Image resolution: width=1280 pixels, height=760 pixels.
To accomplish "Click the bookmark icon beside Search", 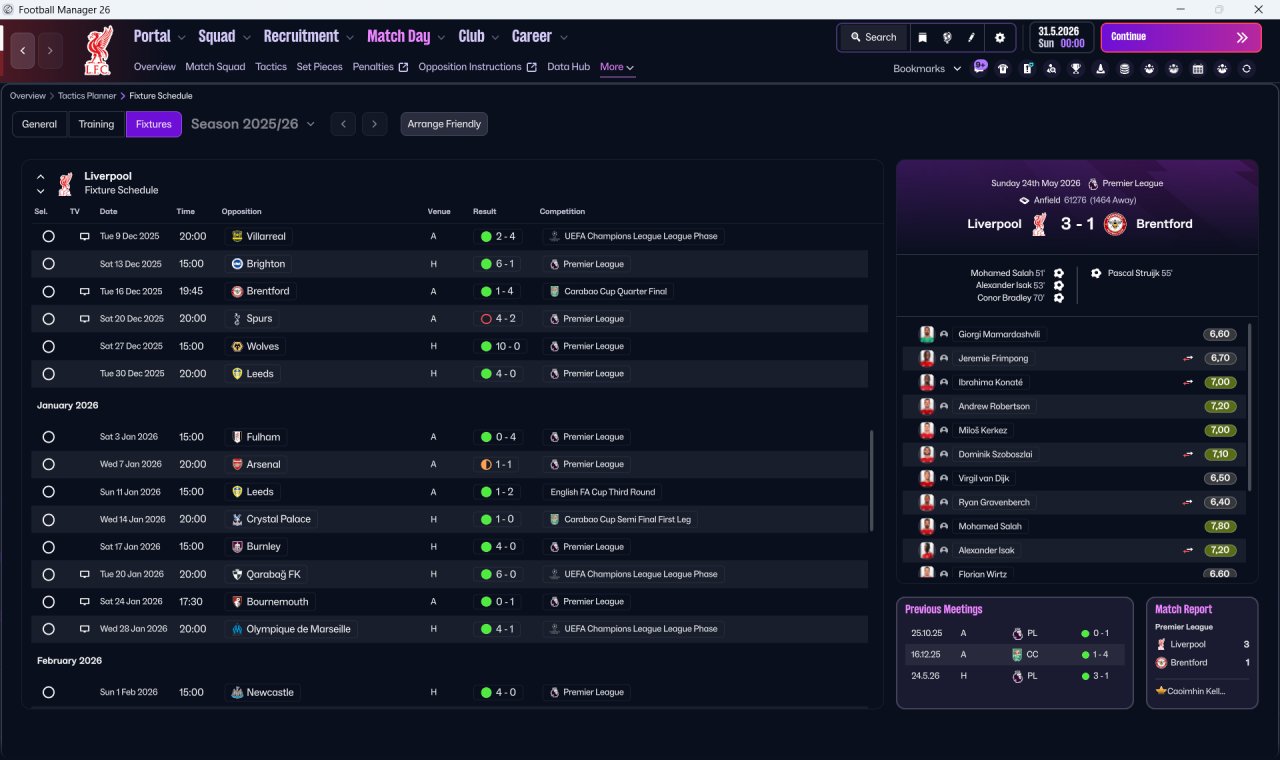I will tap(922, 37).
